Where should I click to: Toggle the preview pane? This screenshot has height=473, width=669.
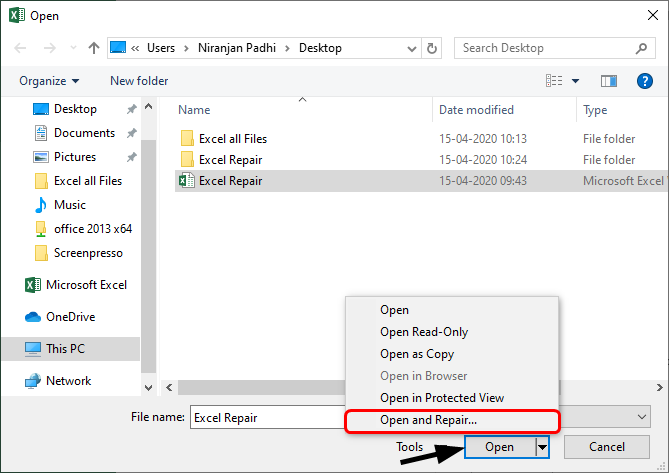pyautogui.click(x=608, y=81)
